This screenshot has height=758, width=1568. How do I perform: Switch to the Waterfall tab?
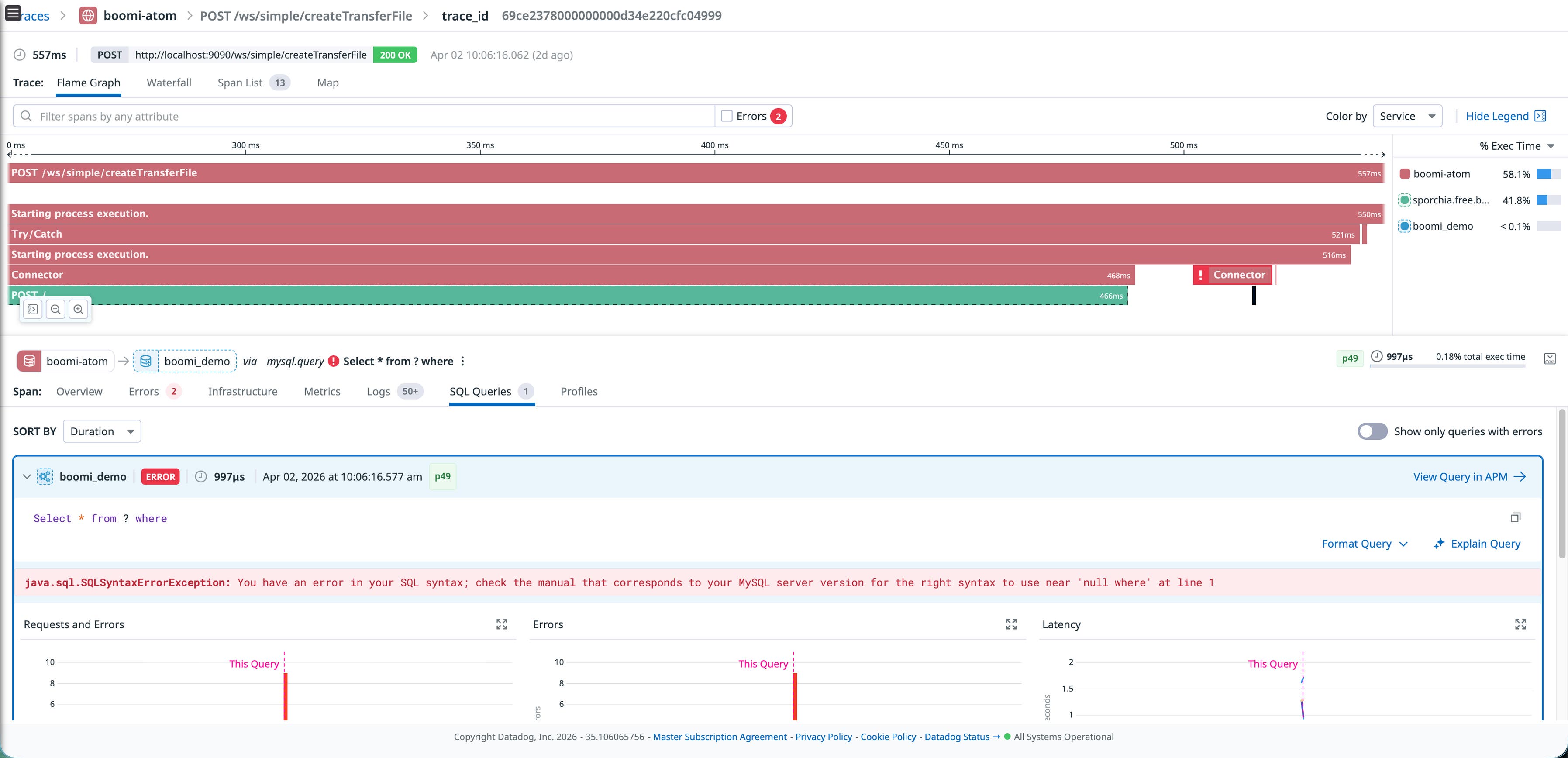point(169,83)
